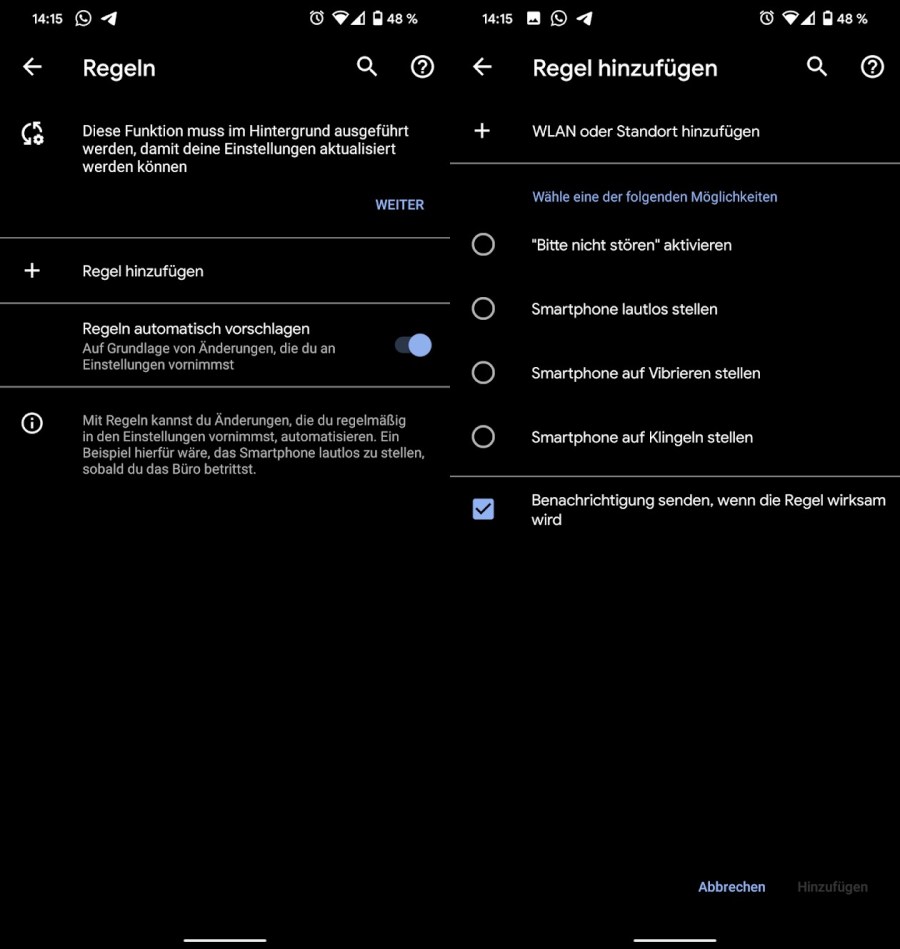Screen dimensions: 900x949
Task: Open help on Regel hinzufügen screen
Action: (872, 67)
